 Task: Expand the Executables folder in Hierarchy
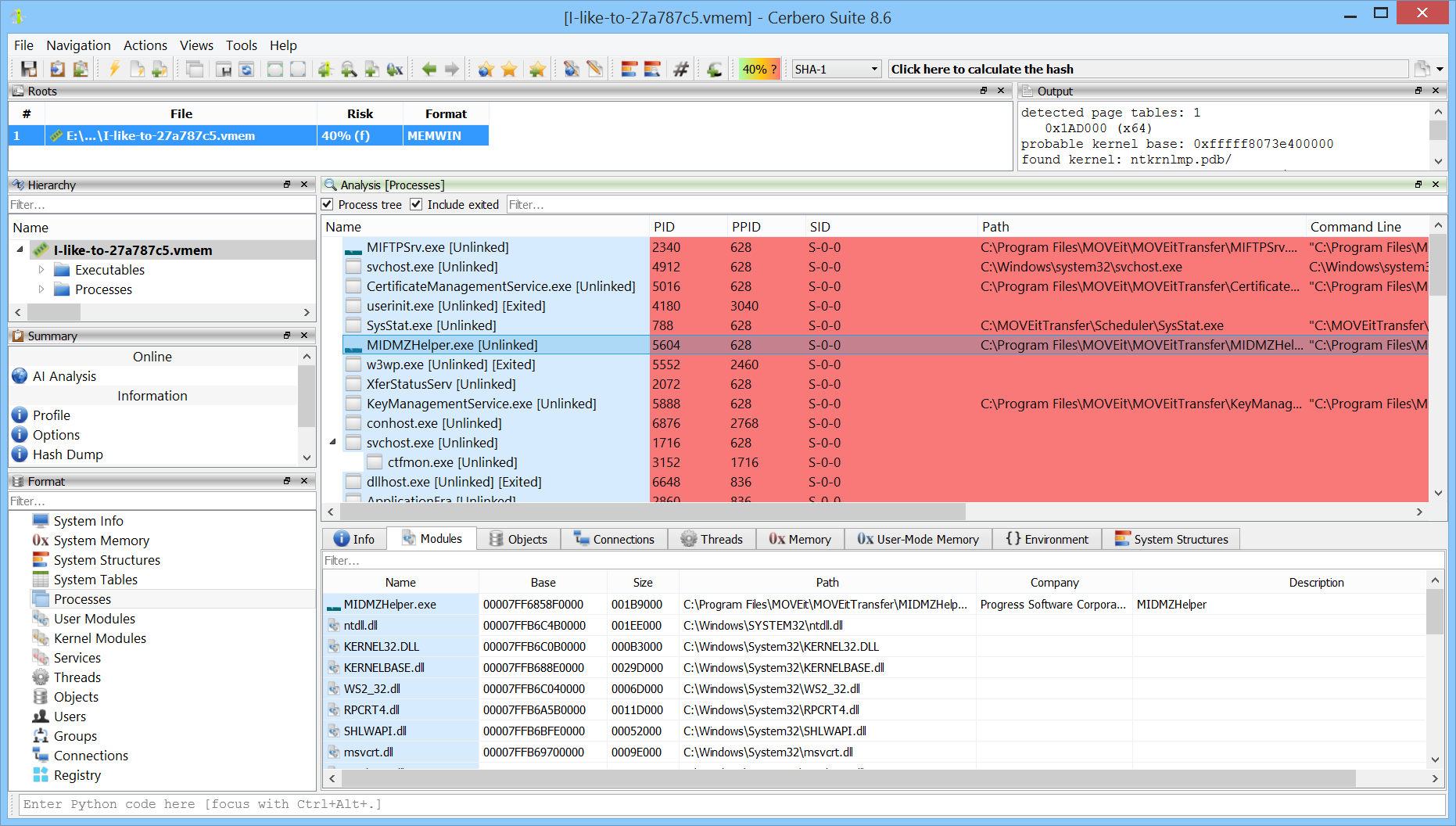click(41, 270)
